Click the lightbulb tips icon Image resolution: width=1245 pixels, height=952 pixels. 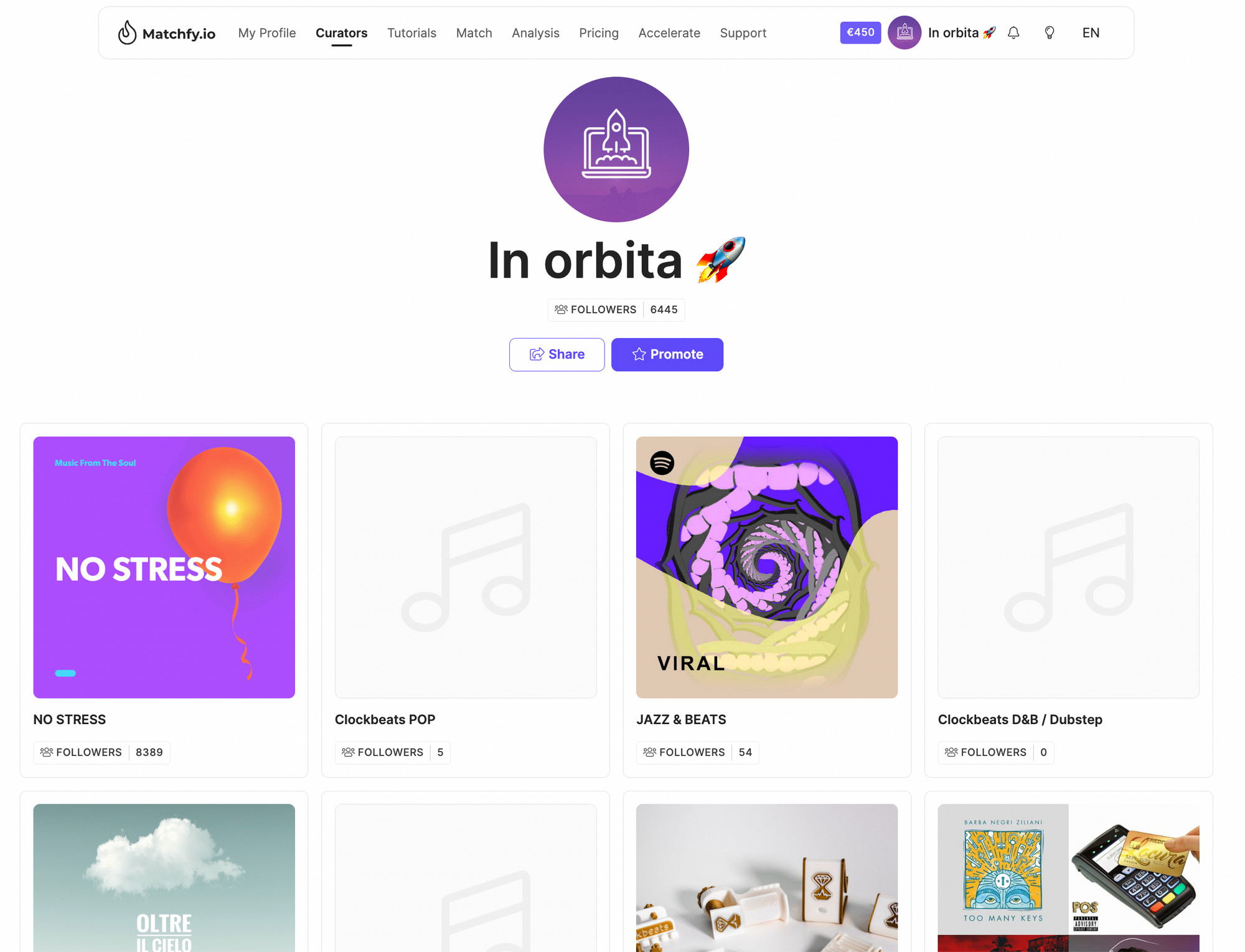(x=1050, y=33)
